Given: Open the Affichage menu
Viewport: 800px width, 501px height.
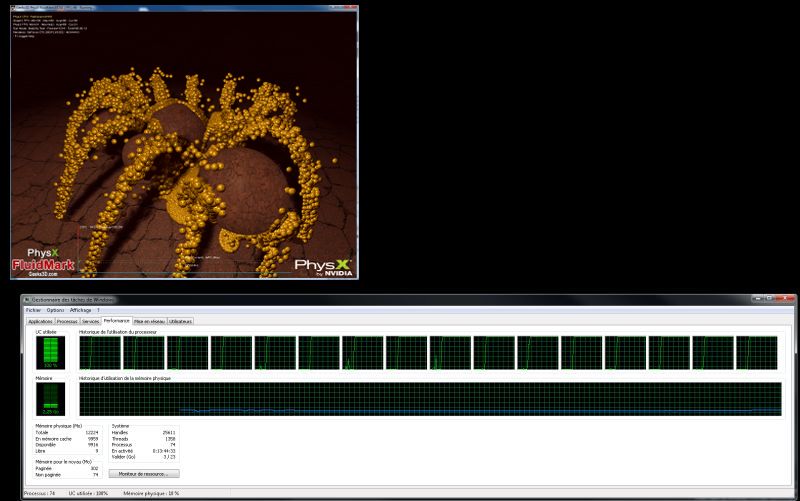Looking at the screenshot, I should coord(80,310).
